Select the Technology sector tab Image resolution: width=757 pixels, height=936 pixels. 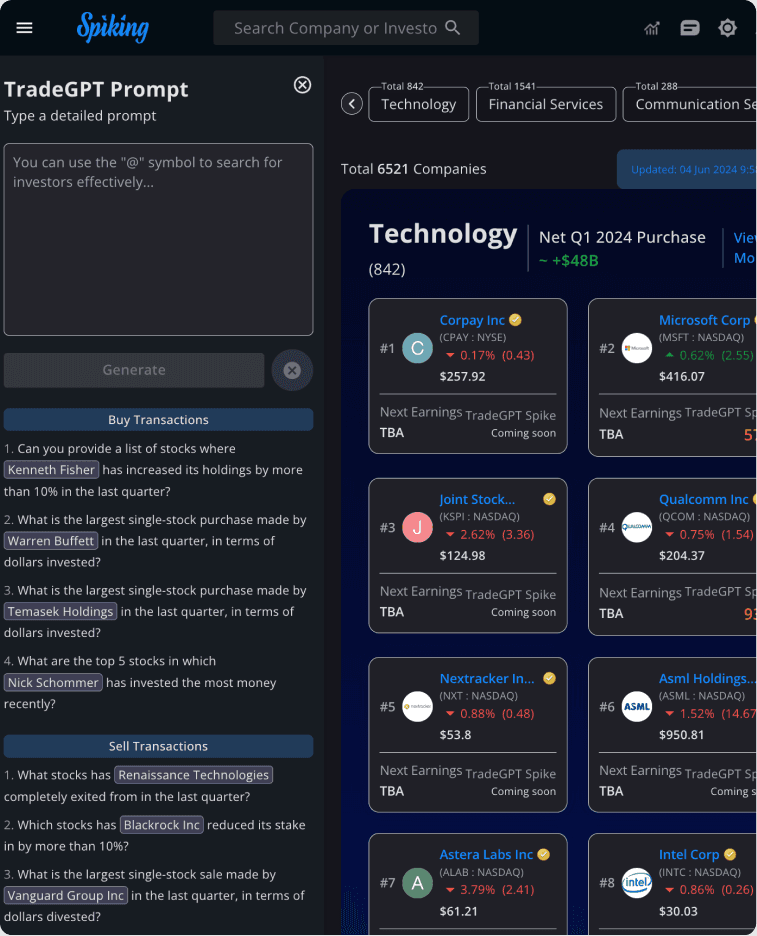pos(418,104)
